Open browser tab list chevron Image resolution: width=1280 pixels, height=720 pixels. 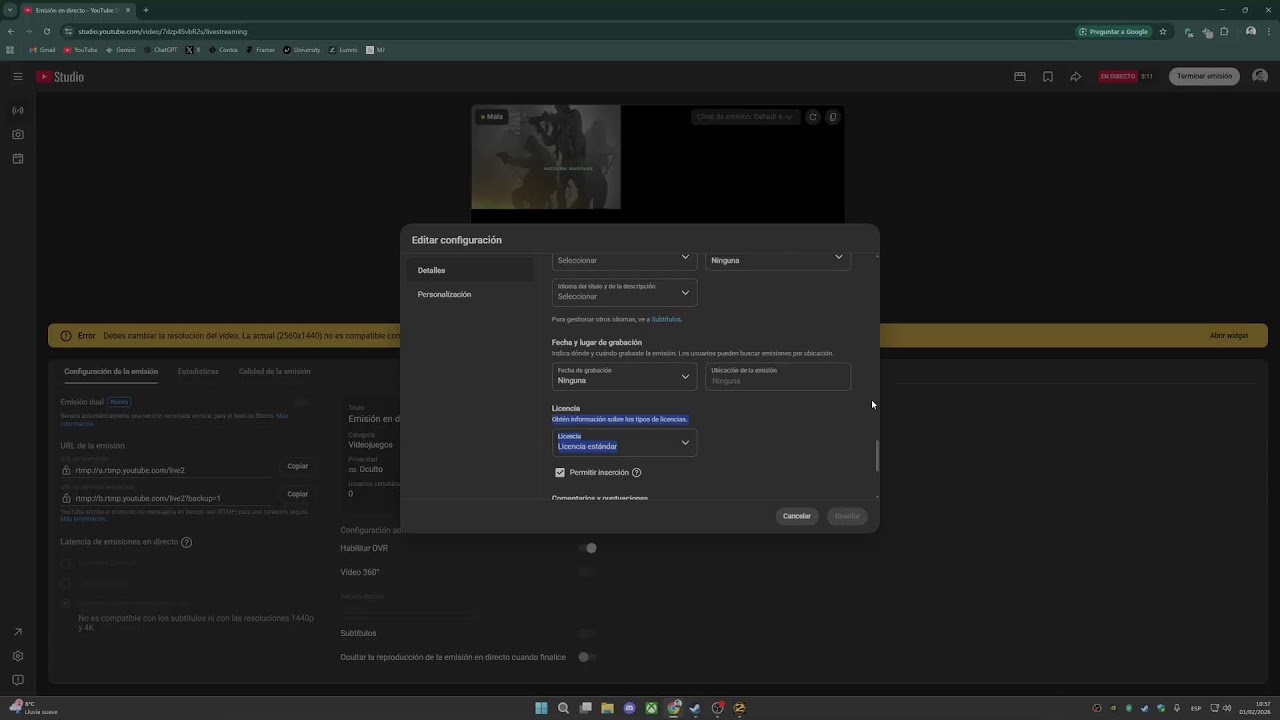[x=10, y=10]
